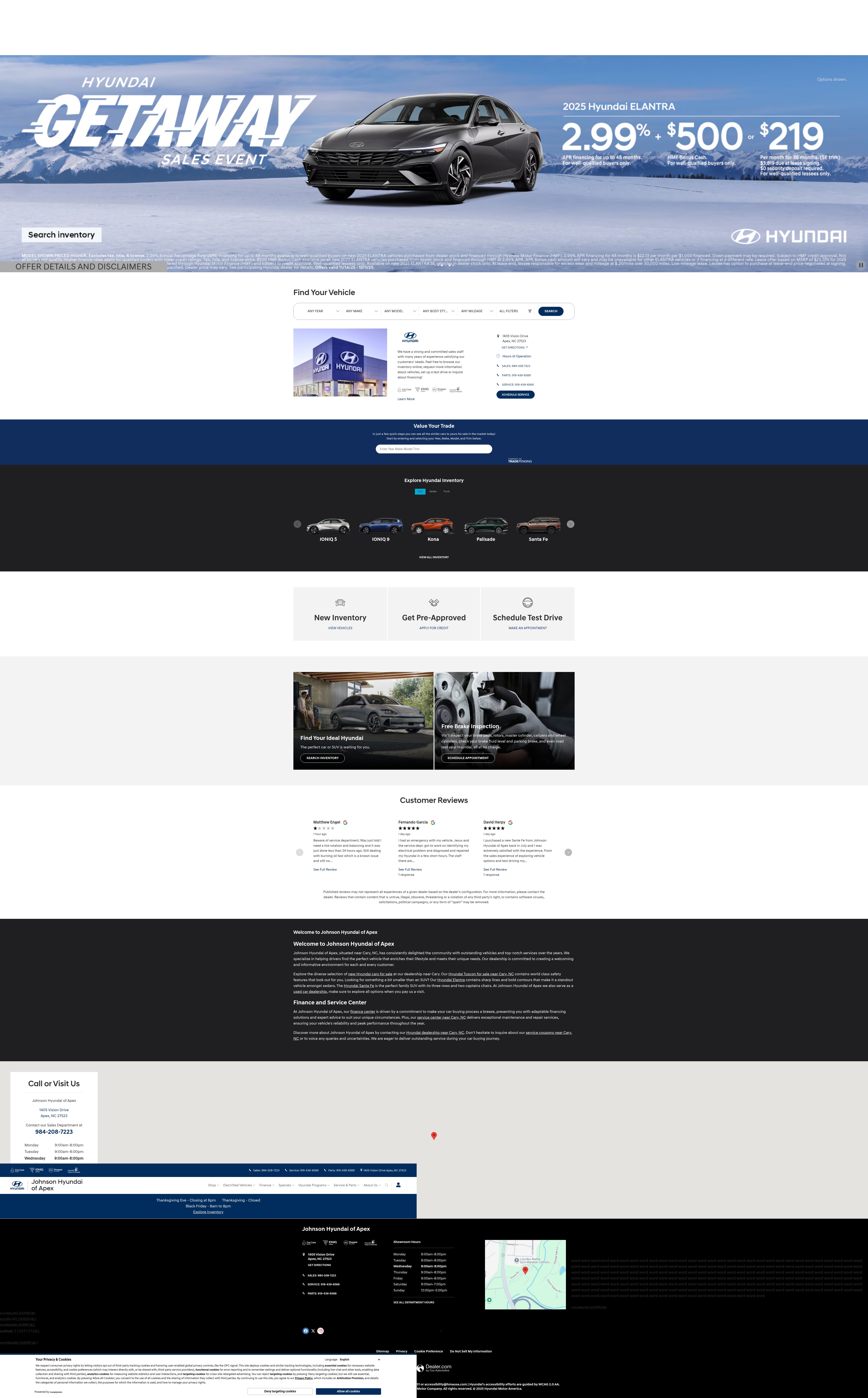Click Offer Details and Disclaimers on banner
The height and width of the screenshot is (1398, 868).
click(84, 266)
